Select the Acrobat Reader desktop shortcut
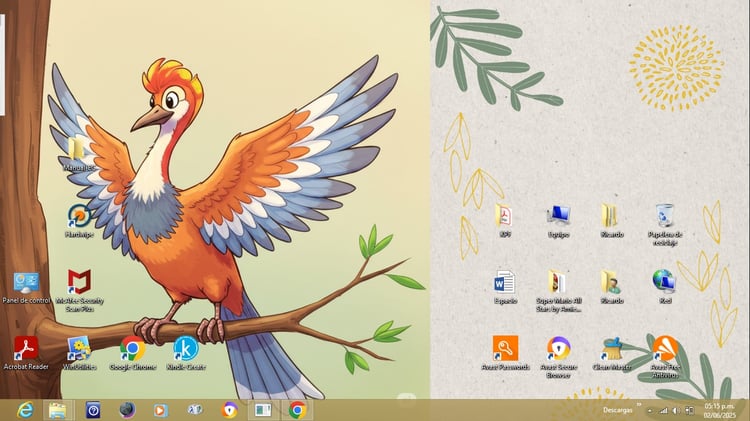 coord(26,353)
